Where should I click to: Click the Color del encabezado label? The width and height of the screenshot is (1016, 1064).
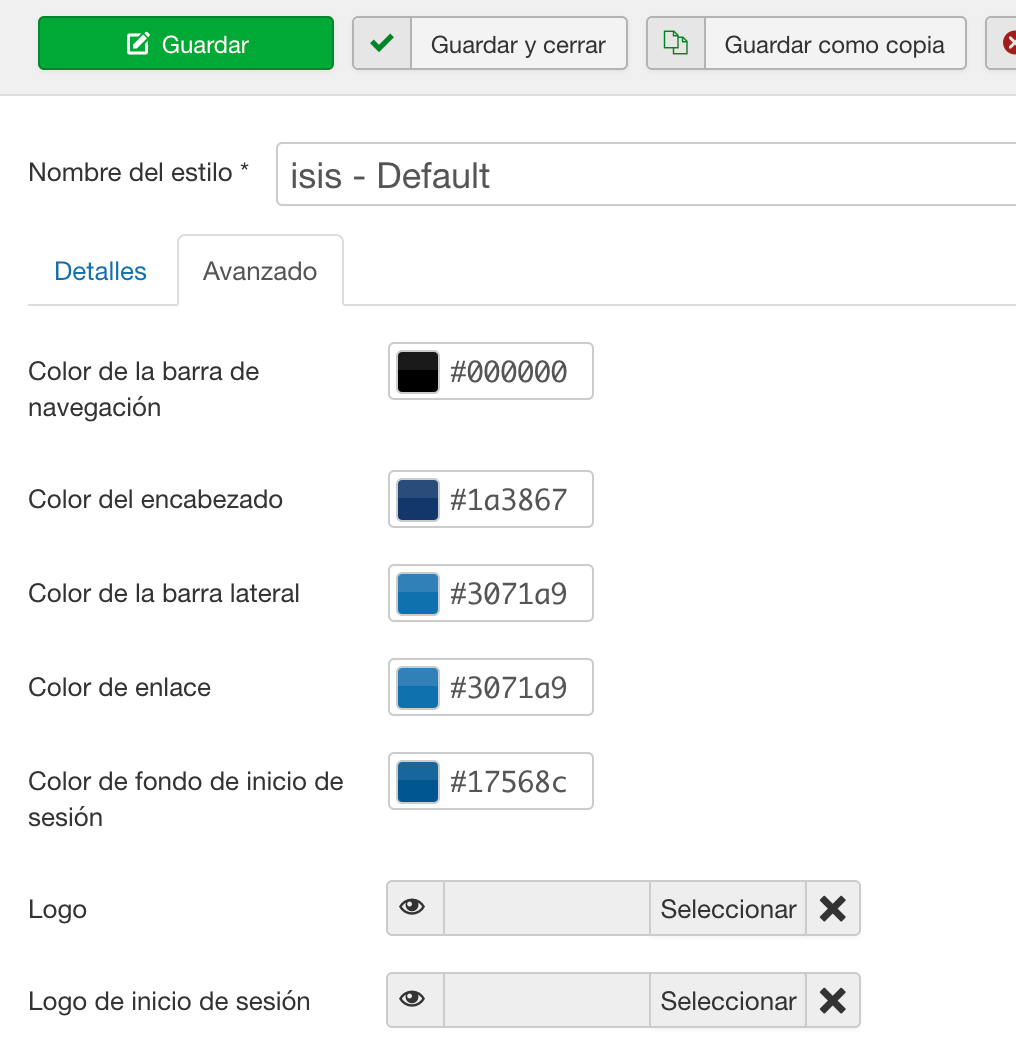[155, 499]
